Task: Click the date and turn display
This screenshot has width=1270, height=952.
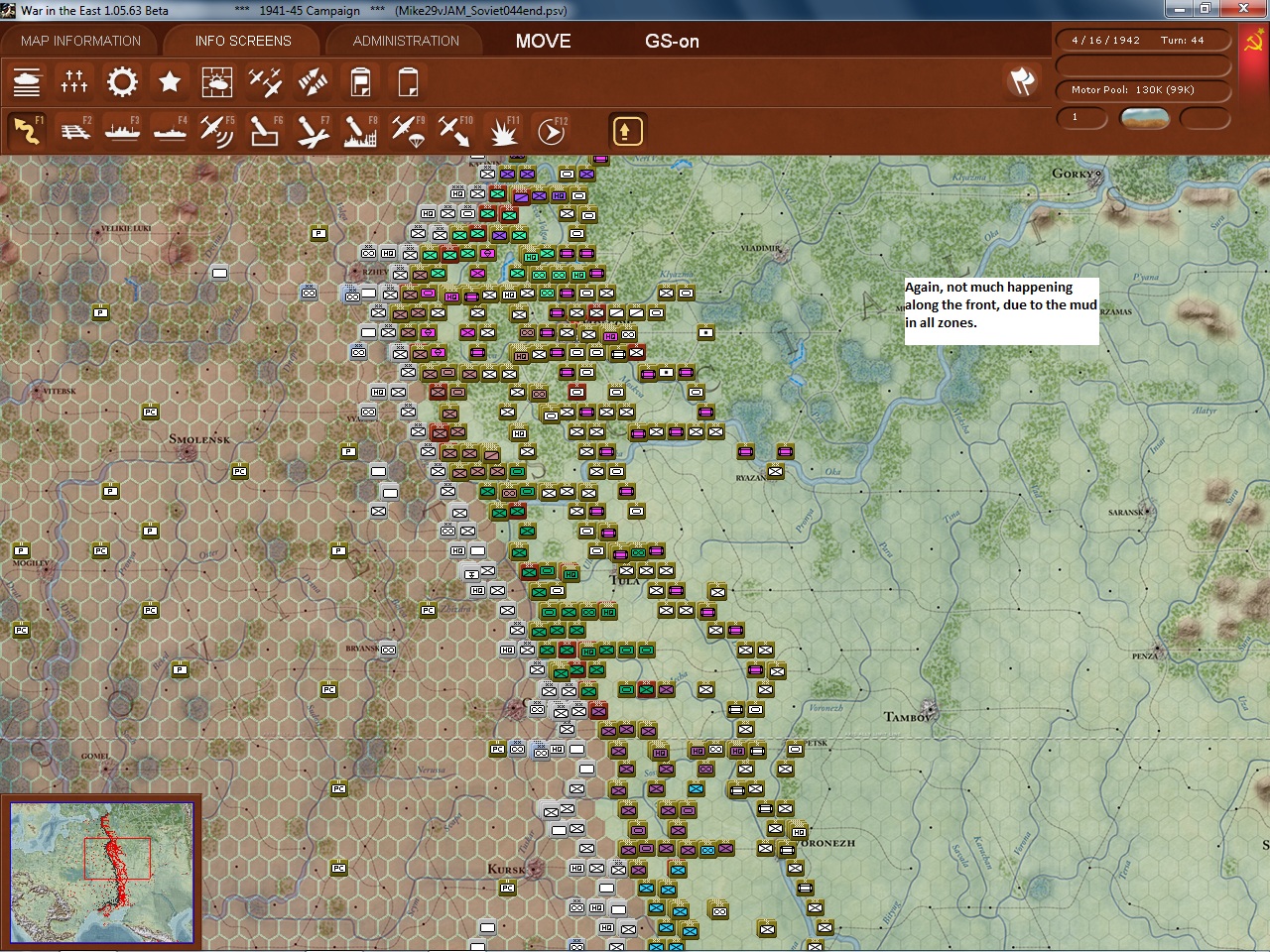Action: 1143,41
